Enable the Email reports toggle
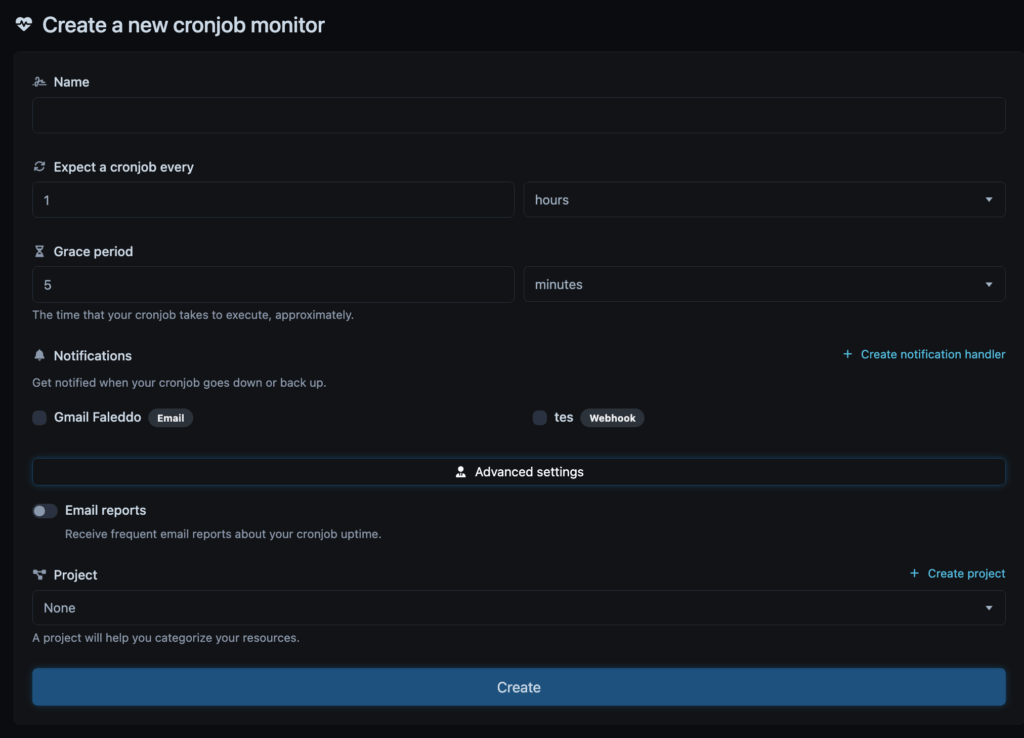1024x738 pixels. 45,511
